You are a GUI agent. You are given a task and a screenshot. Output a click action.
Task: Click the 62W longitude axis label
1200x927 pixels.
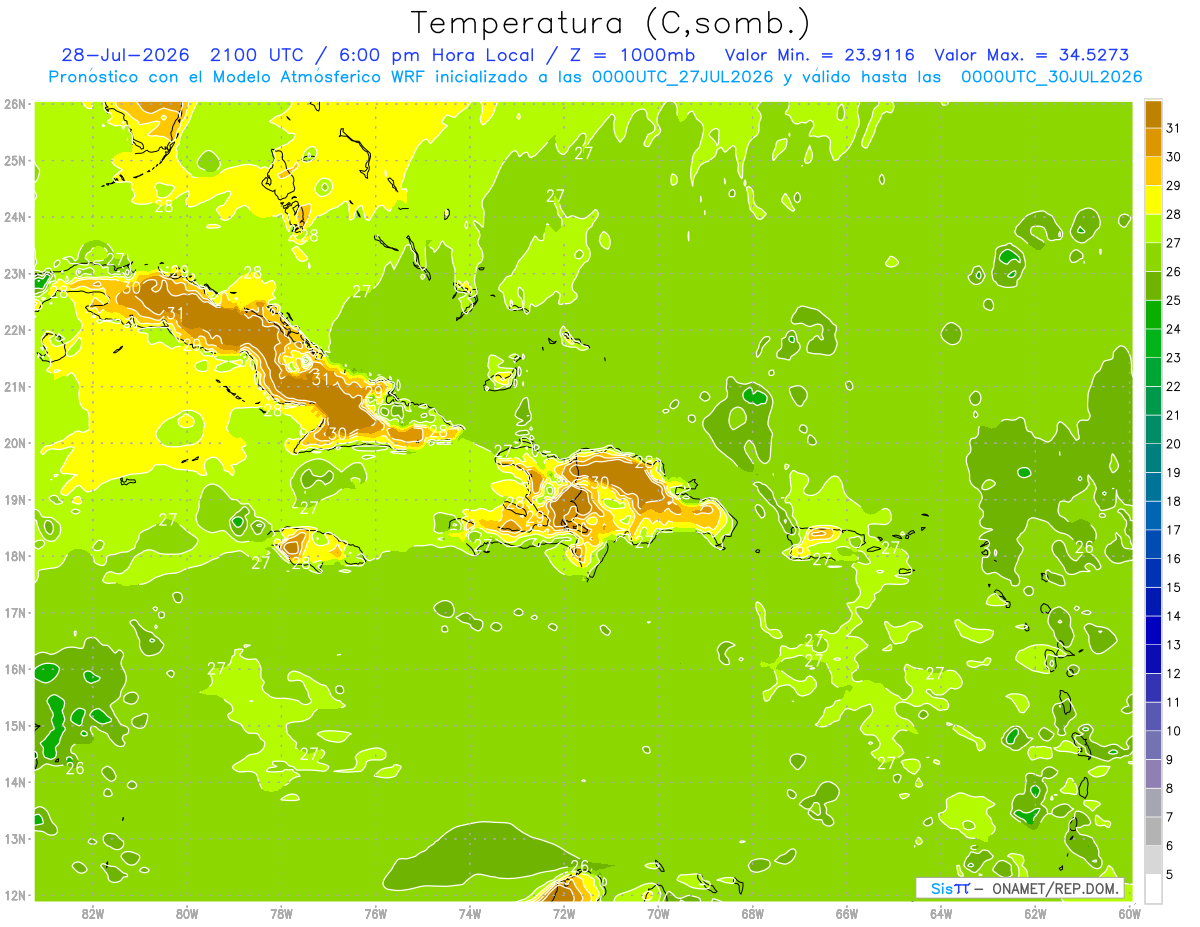click(x=1035, y=913)
